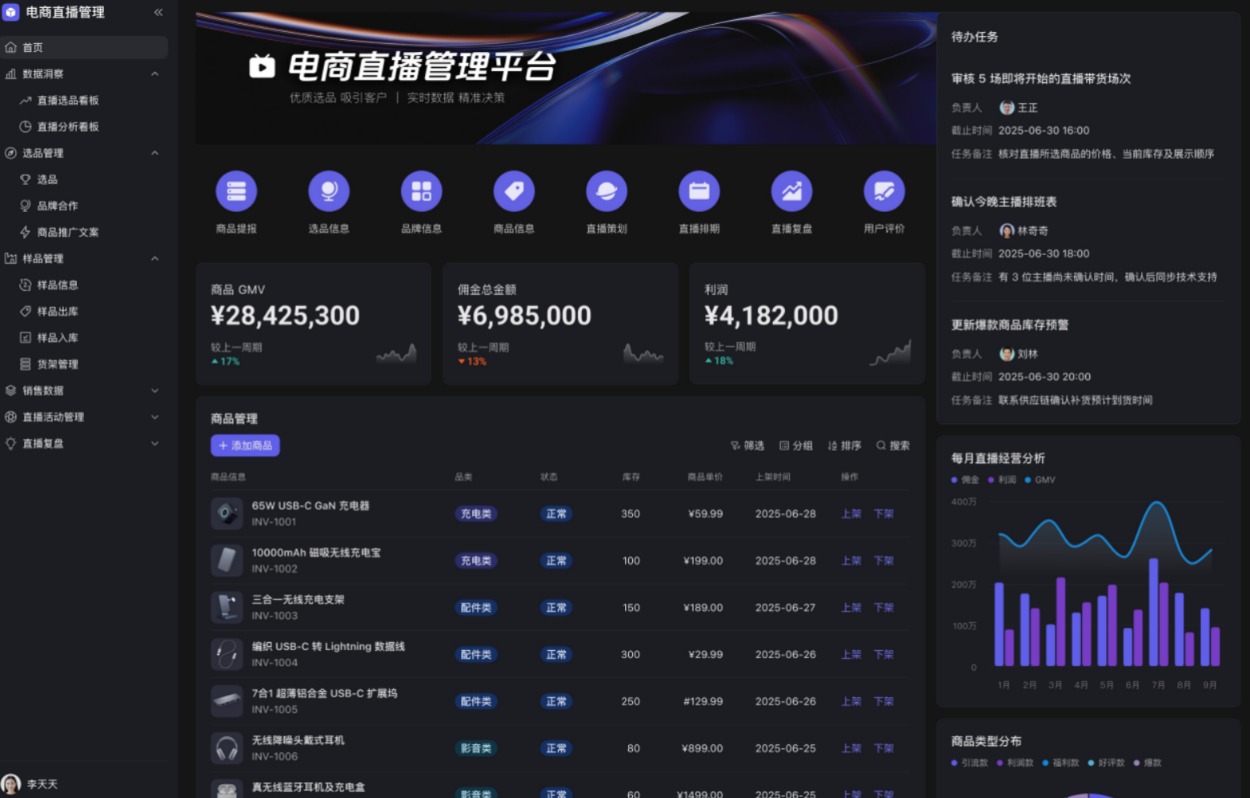Click the 分组 group icon

(784, 446)
